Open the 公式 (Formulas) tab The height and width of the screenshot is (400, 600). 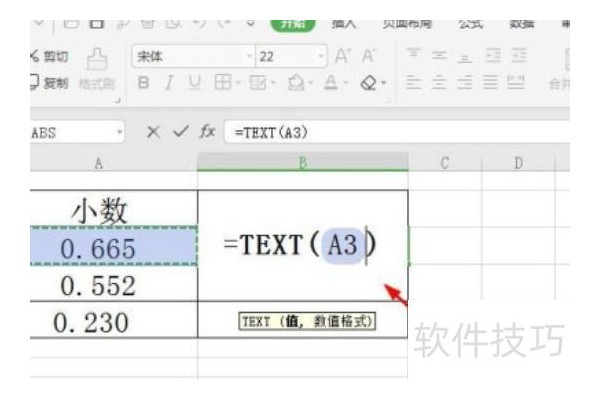coord(471,24)
